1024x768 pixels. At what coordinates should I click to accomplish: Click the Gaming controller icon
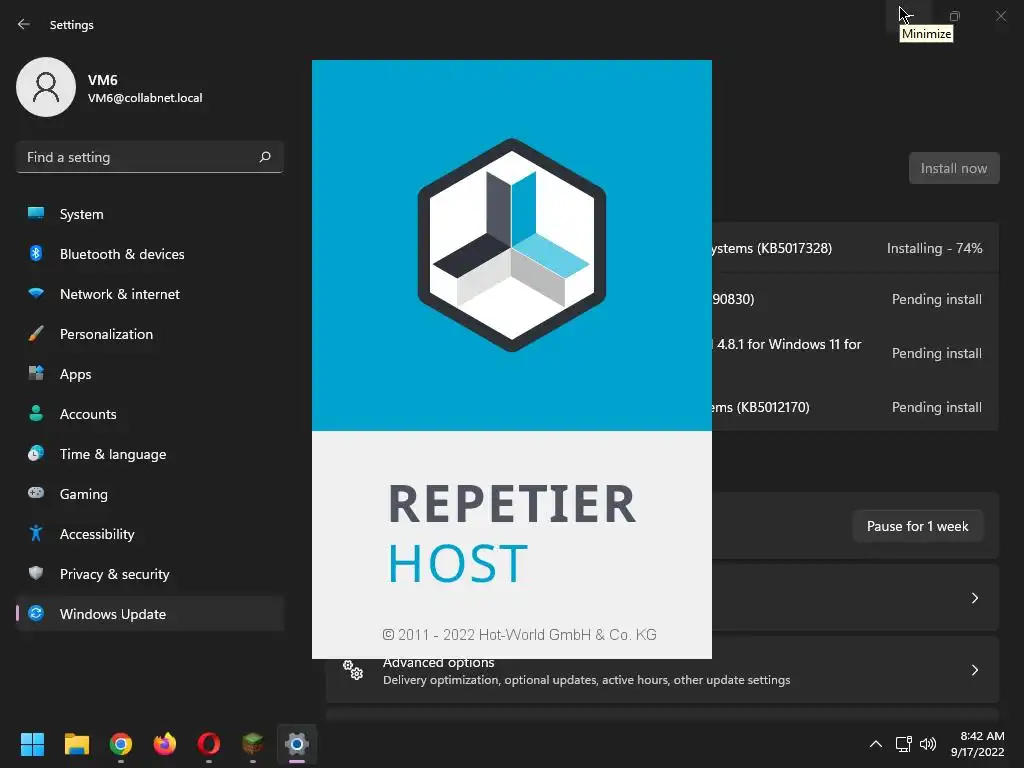pos(36,492)
